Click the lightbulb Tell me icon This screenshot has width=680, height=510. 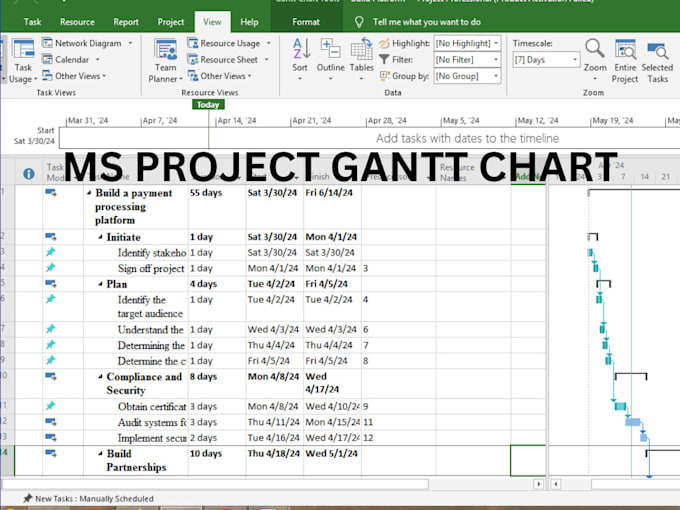359,22
